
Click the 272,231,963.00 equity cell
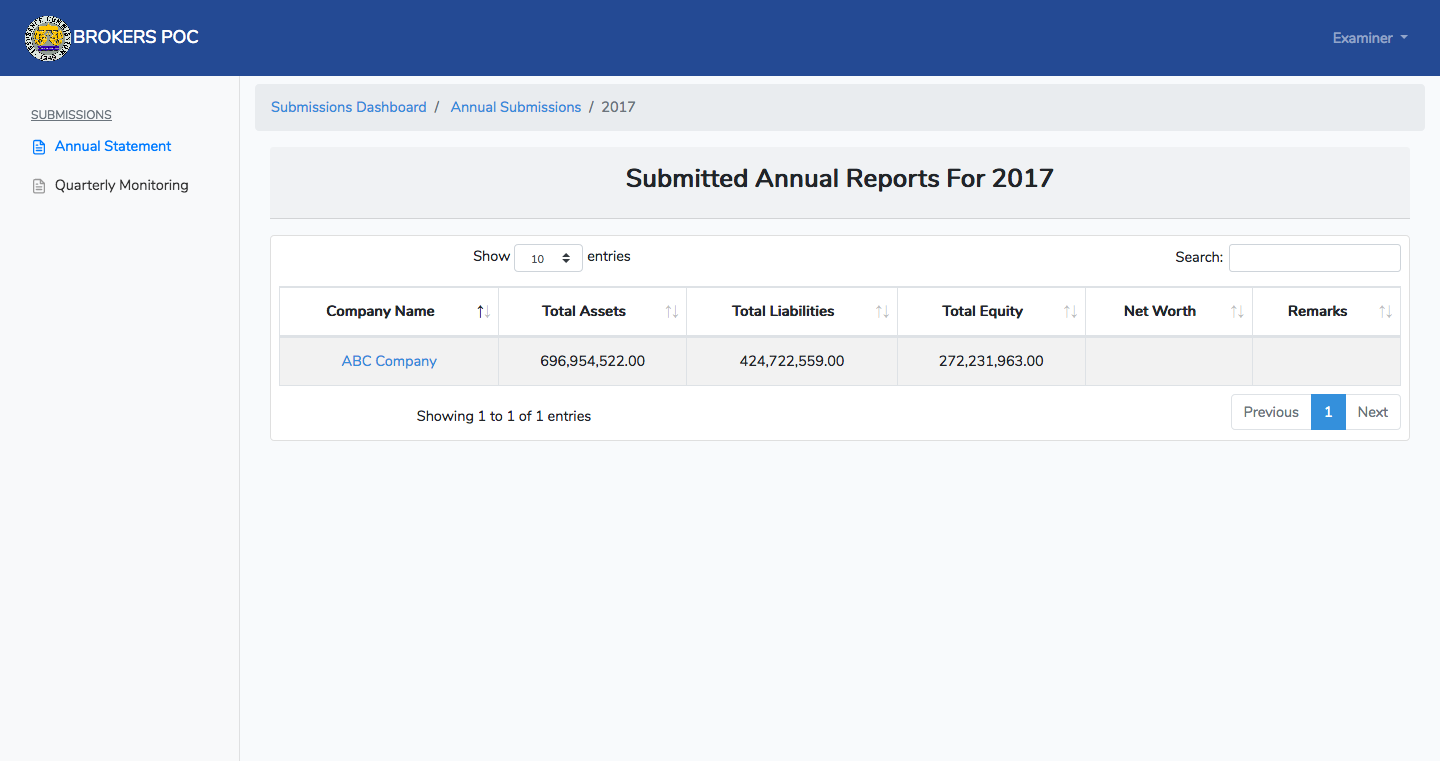point(991,361)
